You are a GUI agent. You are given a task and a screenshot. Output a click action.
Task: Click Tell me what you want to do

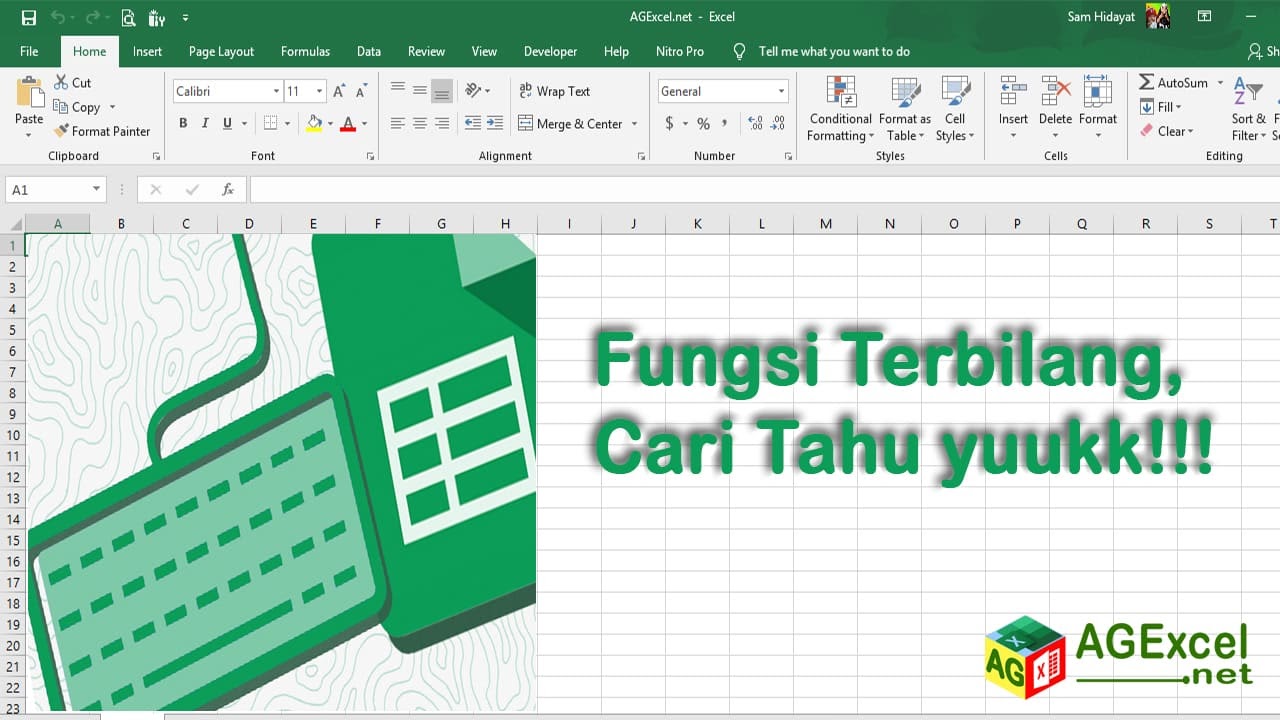pos(834,51)
